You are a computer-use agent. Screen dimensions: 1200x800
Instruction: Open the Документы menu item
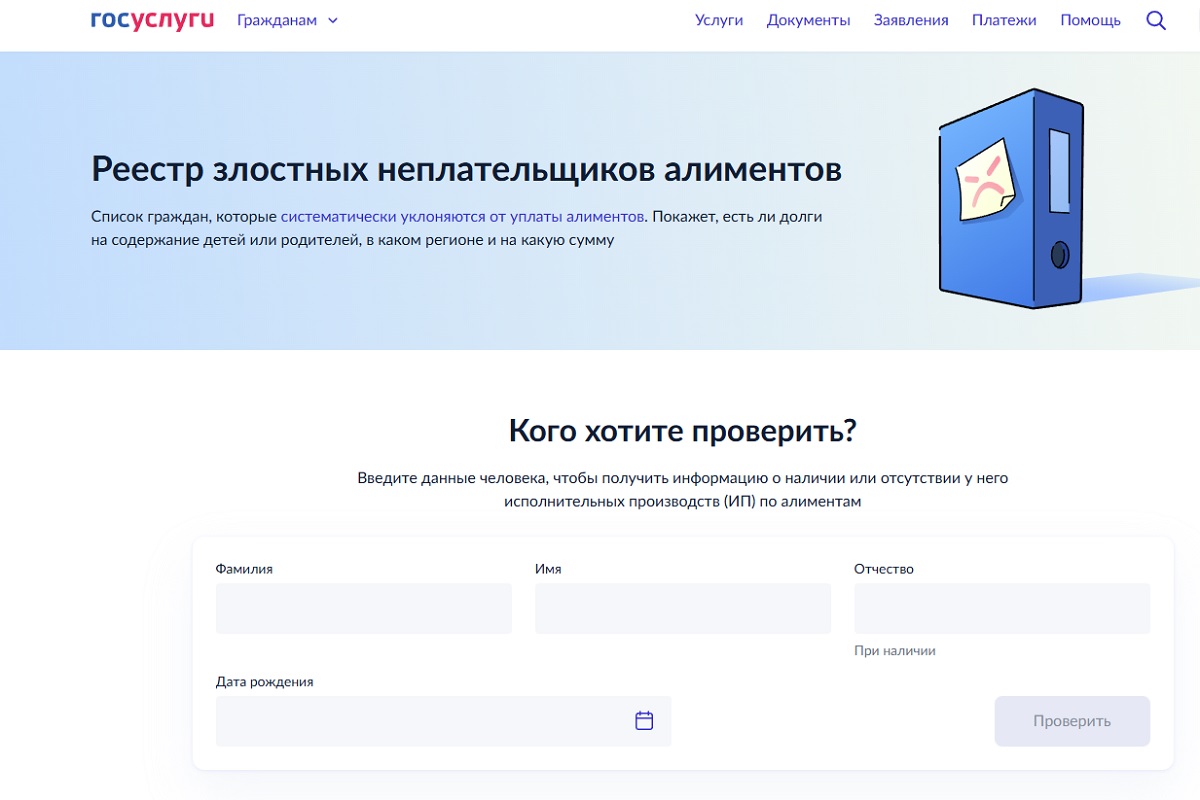tap(808, 19)
